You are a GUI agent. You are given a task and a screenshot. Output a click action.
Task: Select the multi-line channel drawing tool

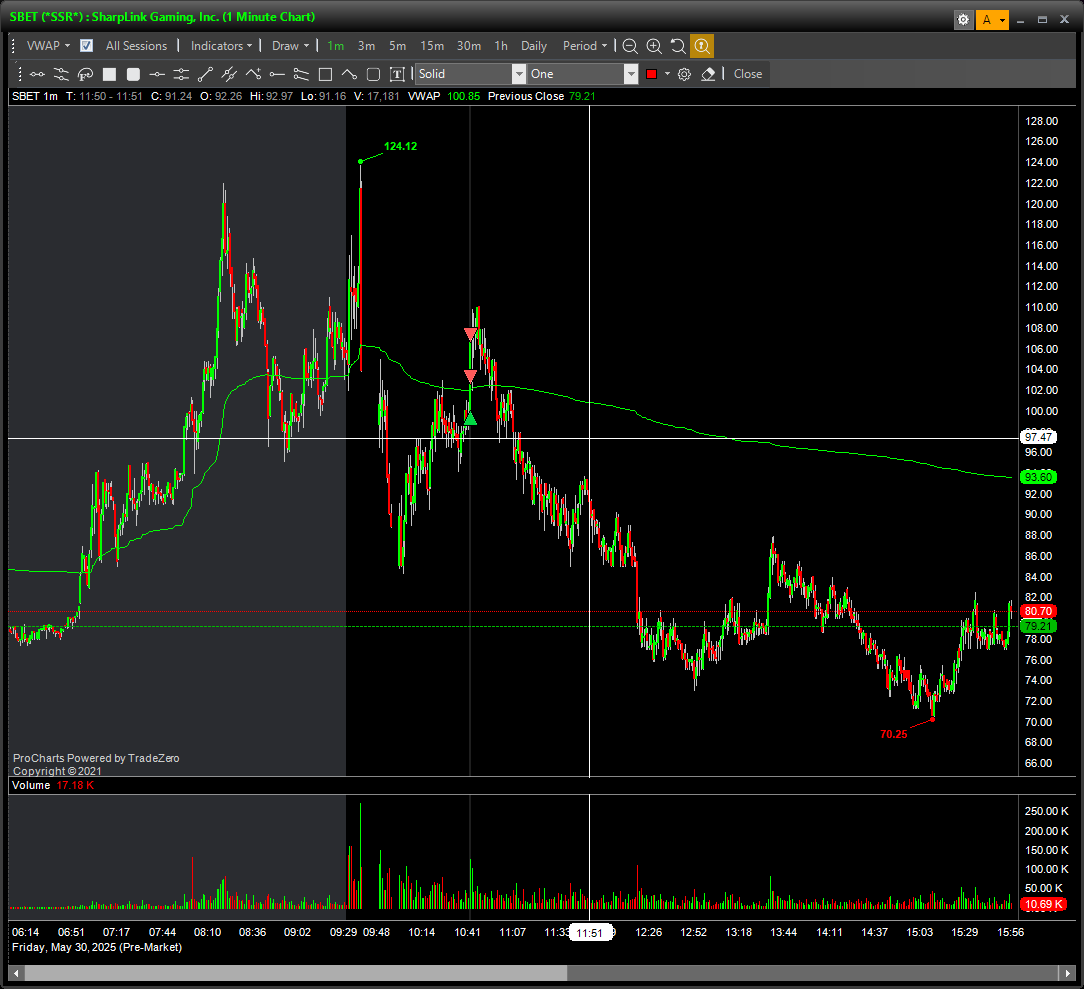(62, 74)
